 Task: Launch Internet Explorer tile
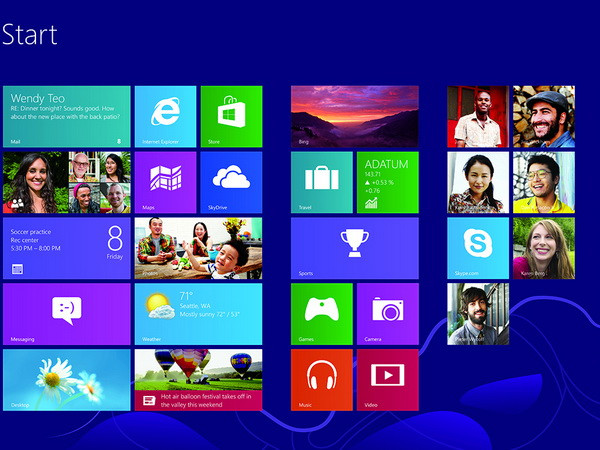165,117
